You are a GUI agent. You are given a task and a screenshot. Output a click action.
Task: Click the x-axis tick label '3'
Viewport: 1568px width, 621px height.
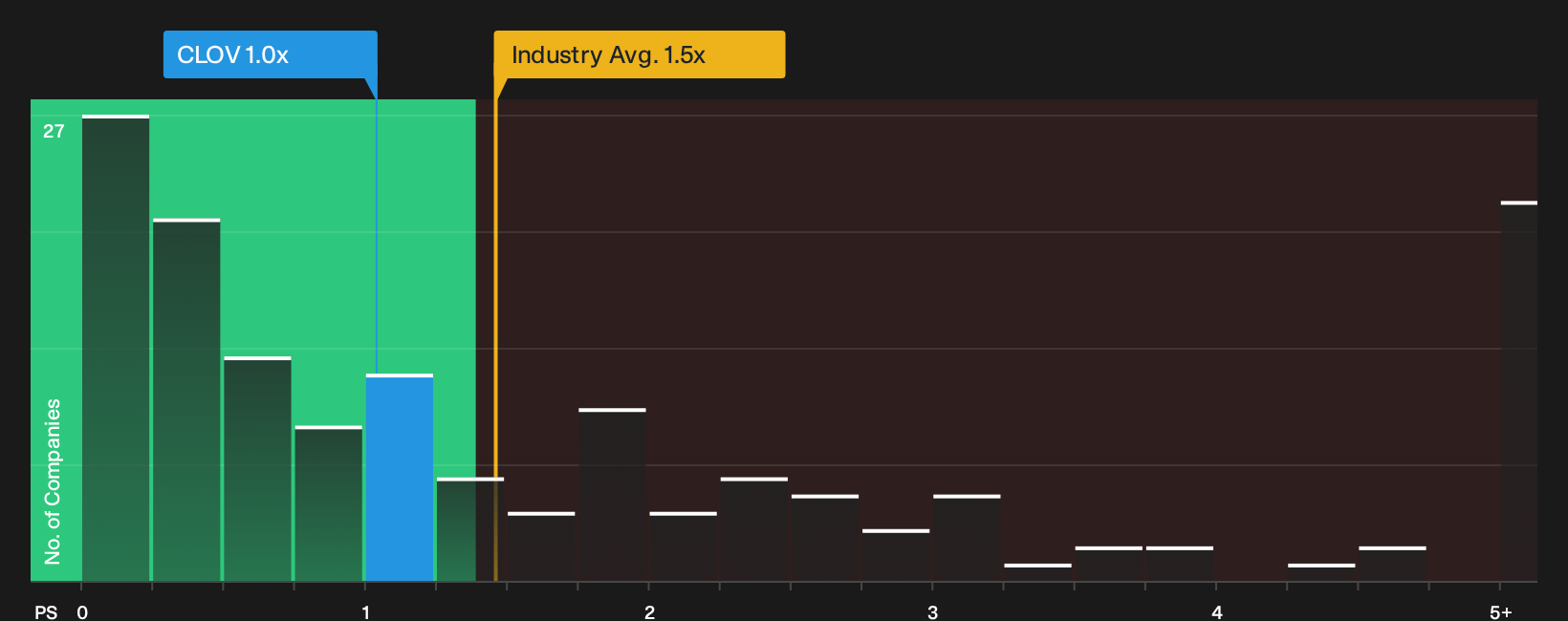tap(932, 612)
